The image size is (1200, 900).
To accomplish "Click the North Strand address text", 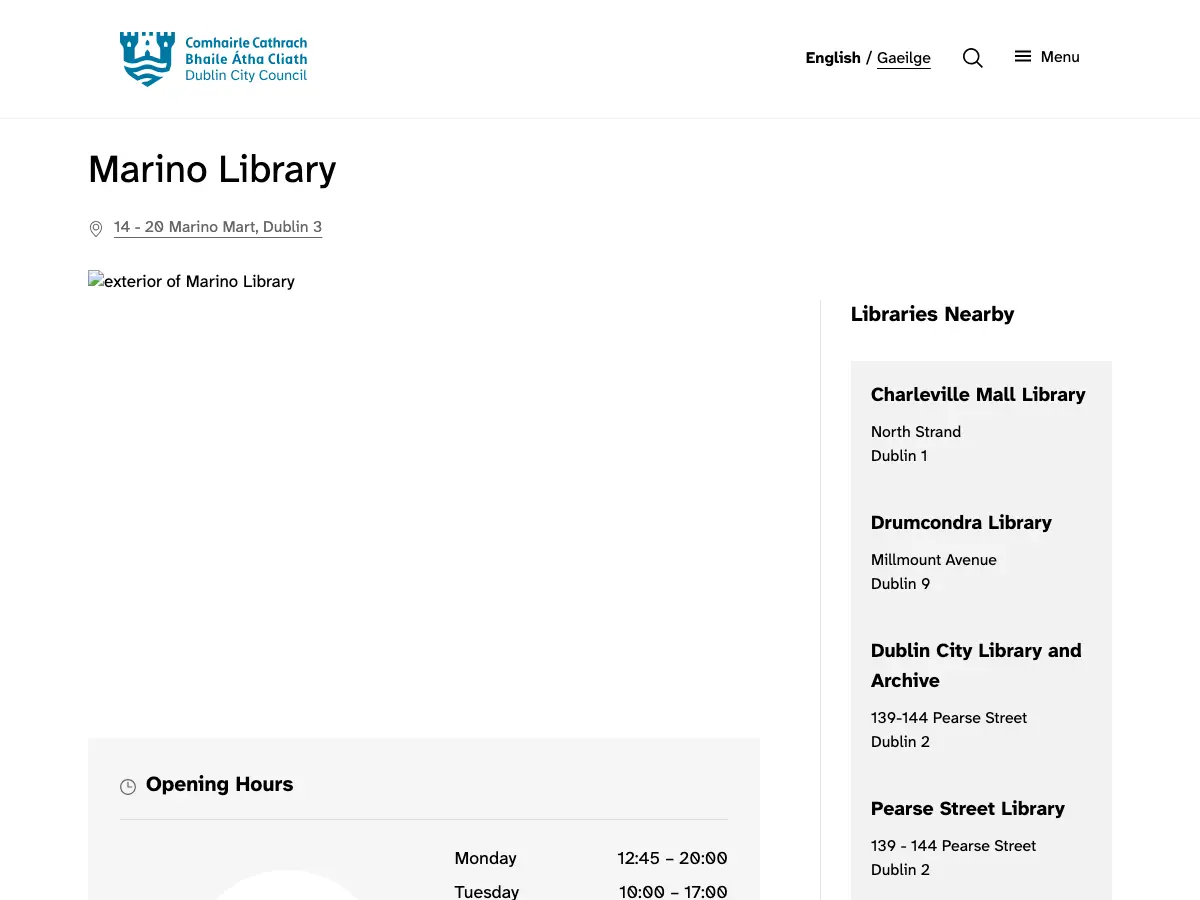I will [916, 432].
